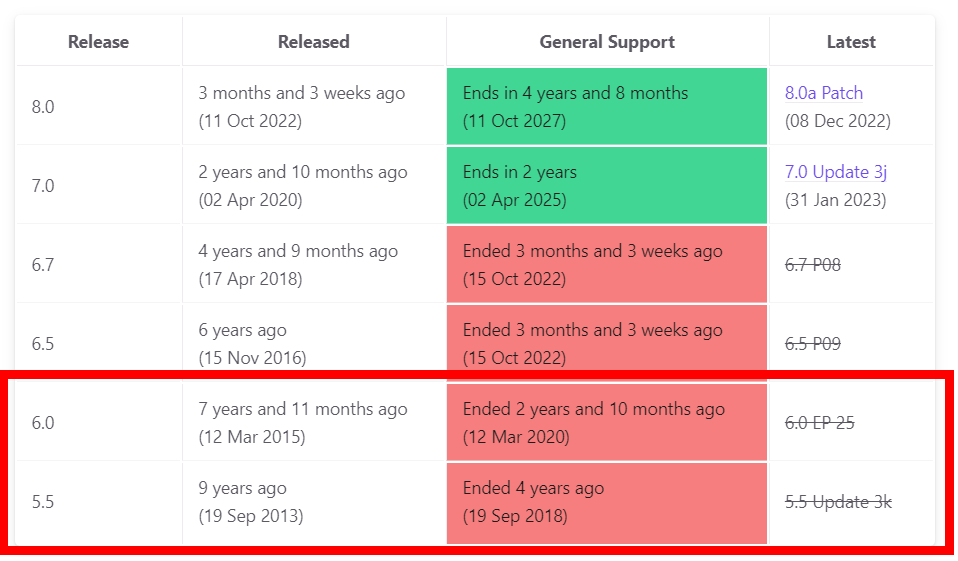
Task: Click the General Support column header
Action: 606,42
